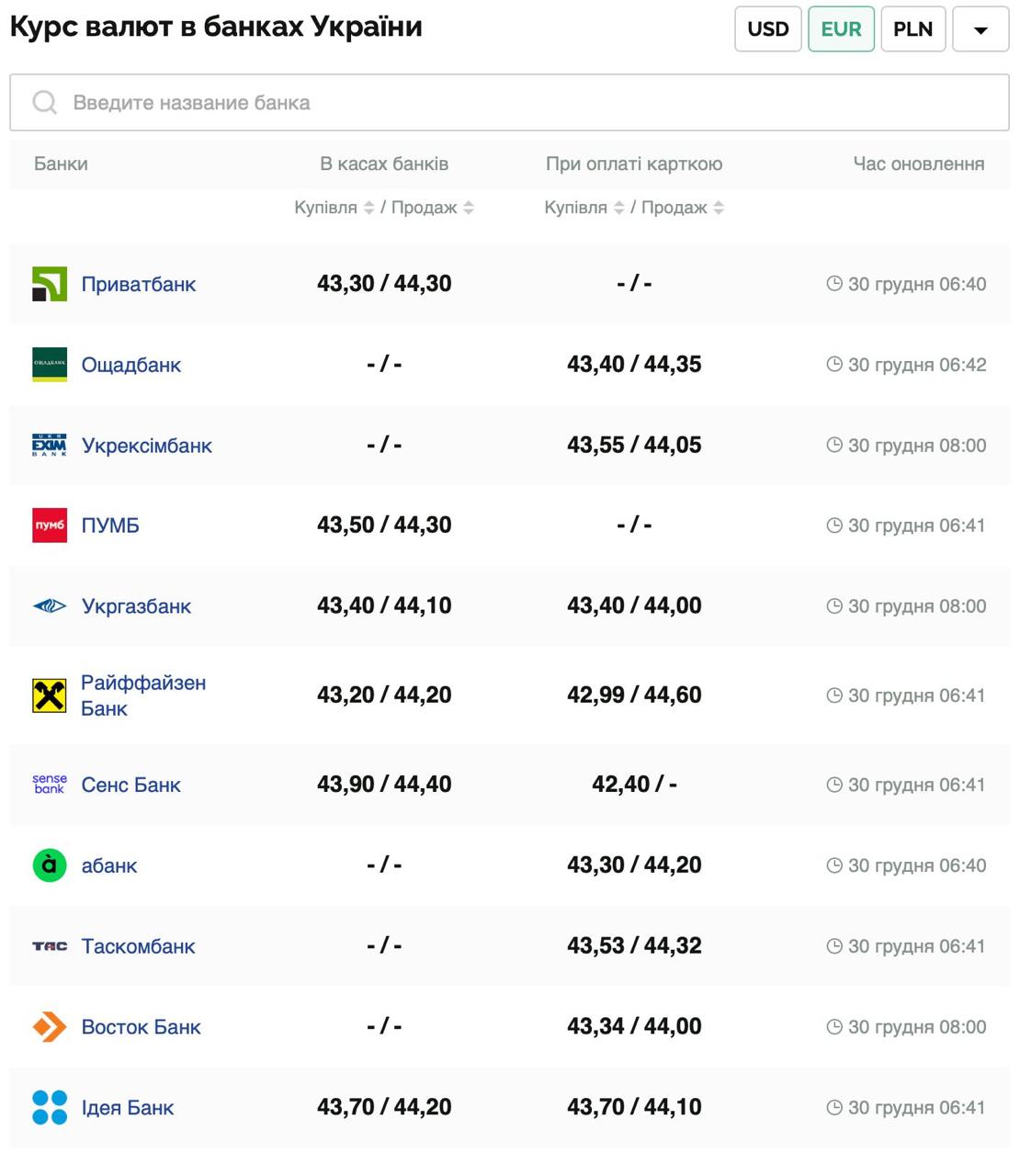
Task: Click the Raiffeisen Bank logo icon
Action: 50,695
